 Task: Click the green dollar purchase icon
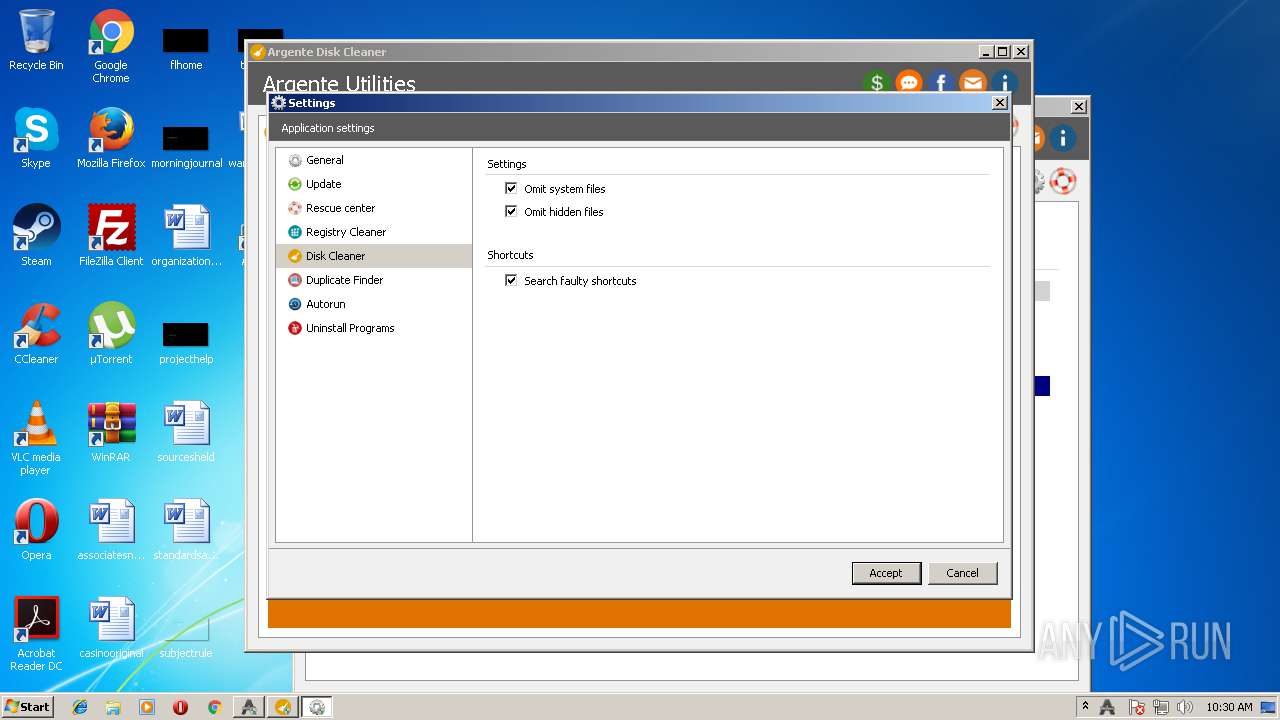click(877, 83)
